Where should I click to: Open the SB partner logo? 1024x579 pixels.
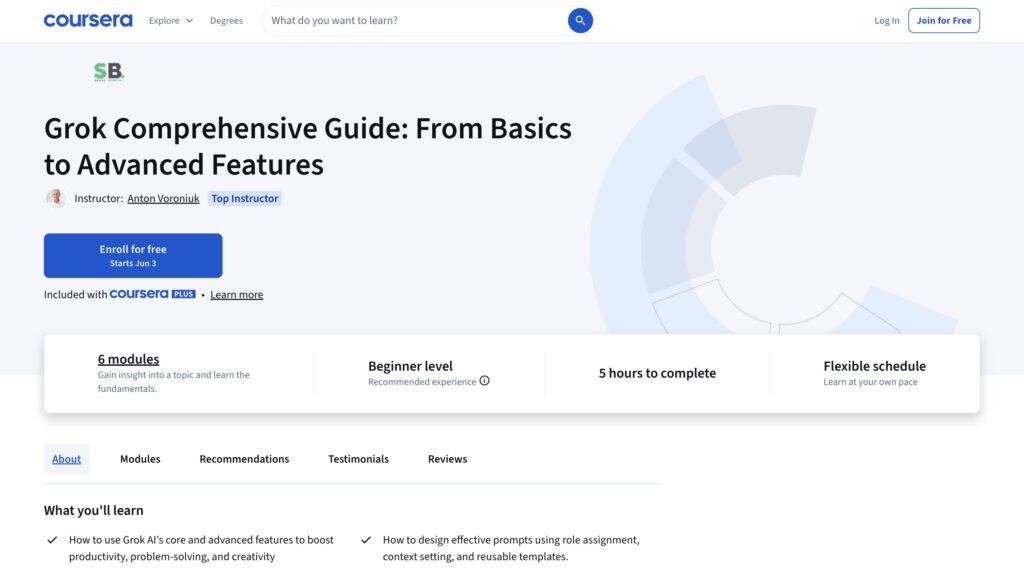coord(108,72)
